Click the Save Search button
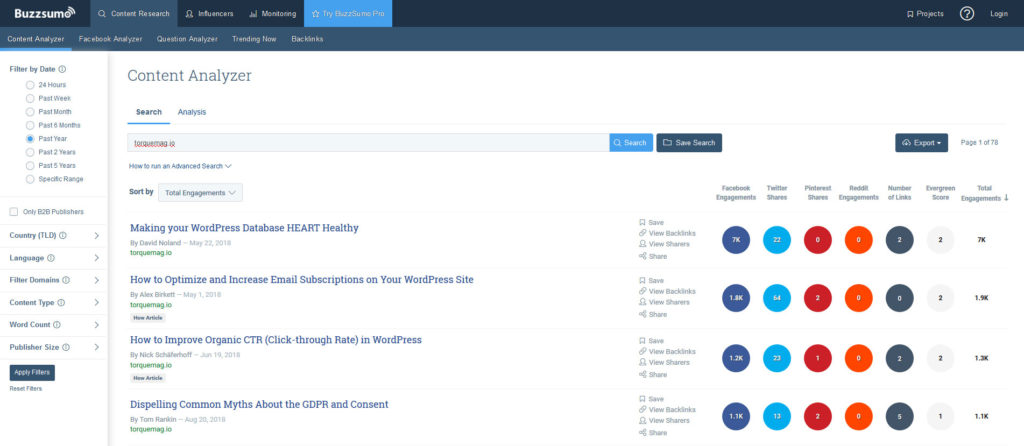1024x446 pixels. pyautogui.click(x=689, y=143)
